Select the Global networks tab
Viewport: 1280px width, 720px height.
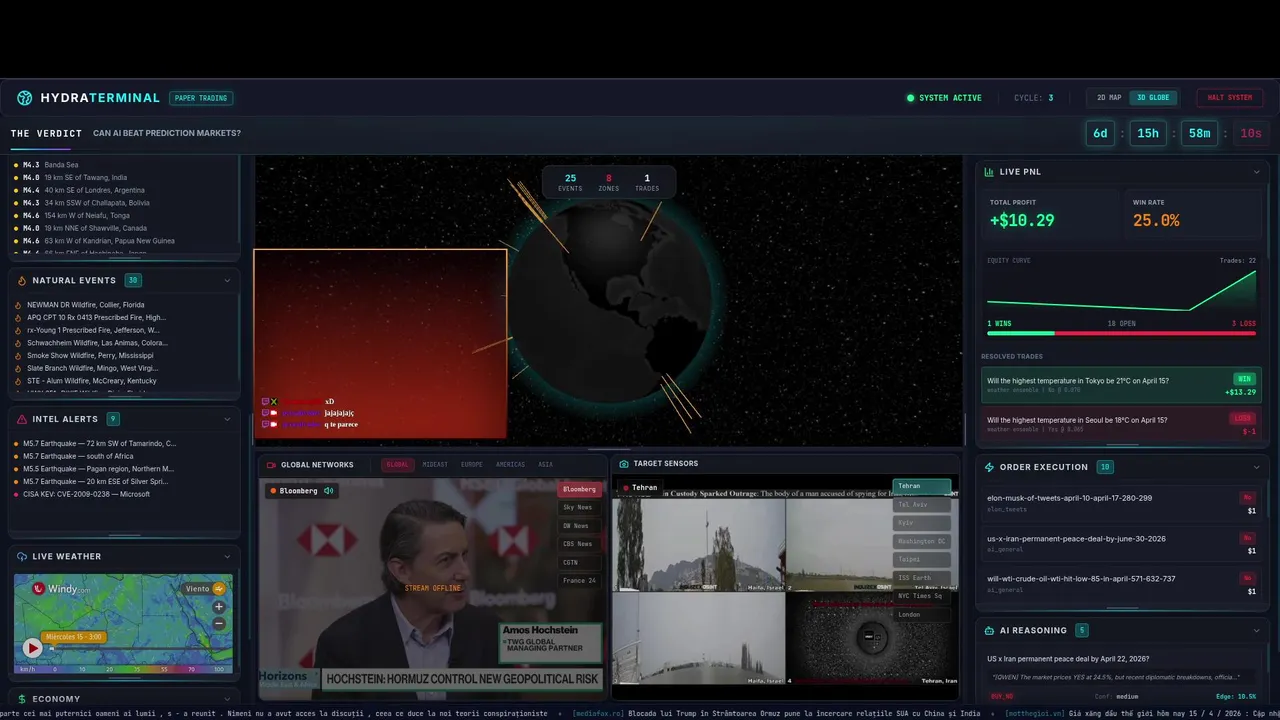pyautogui.click(x=398, y=465)
